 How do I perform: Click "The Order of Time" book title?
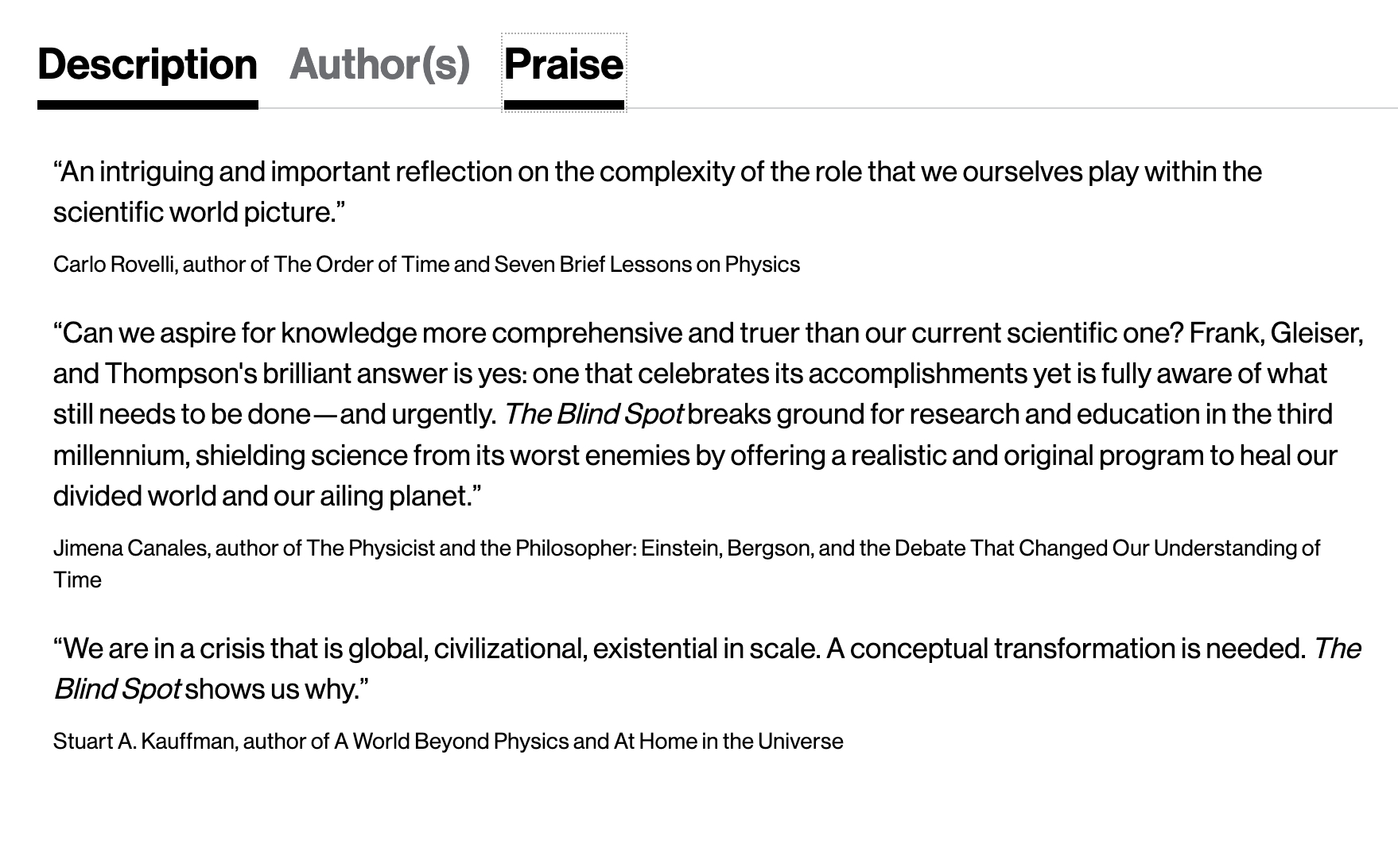tap(361, 264)
